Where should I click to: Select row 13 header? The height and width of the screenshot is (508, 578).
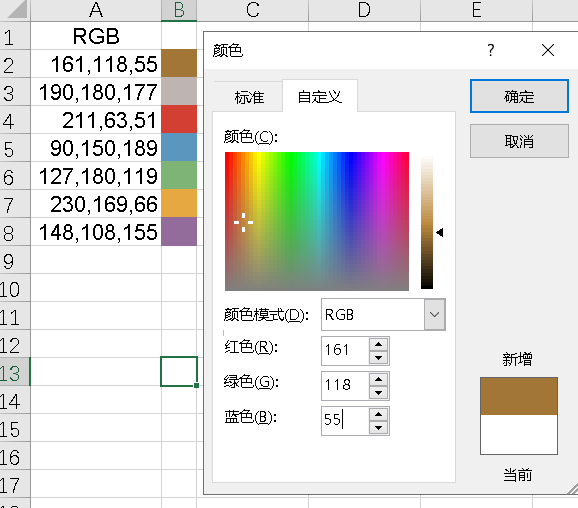tap(15, 372)
